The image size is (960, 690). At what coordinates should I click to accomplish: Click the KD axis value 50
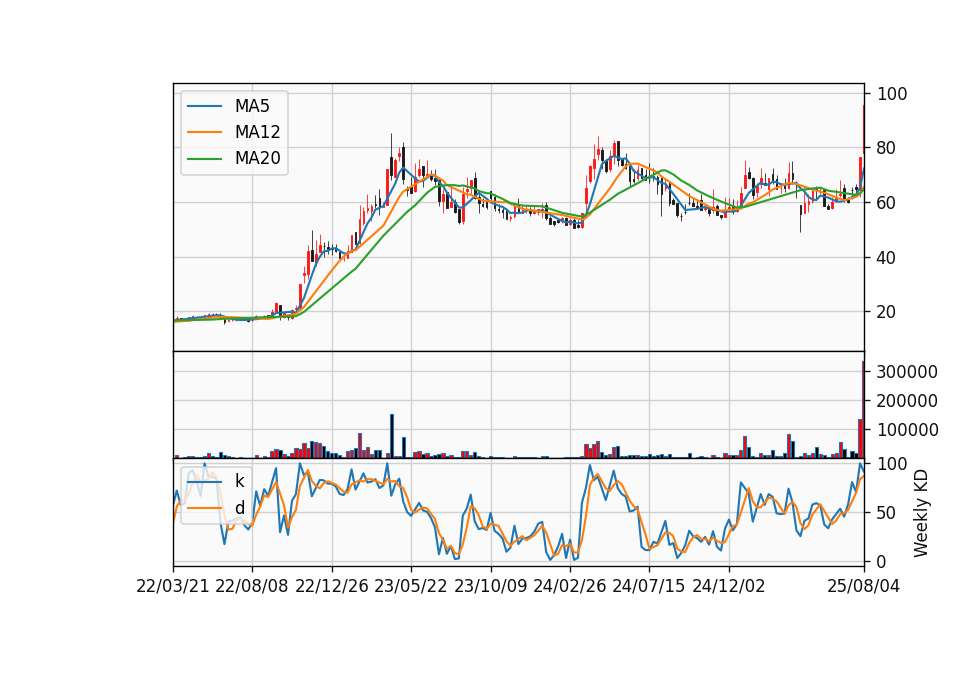pyautogui.click(x=887, y=513)
